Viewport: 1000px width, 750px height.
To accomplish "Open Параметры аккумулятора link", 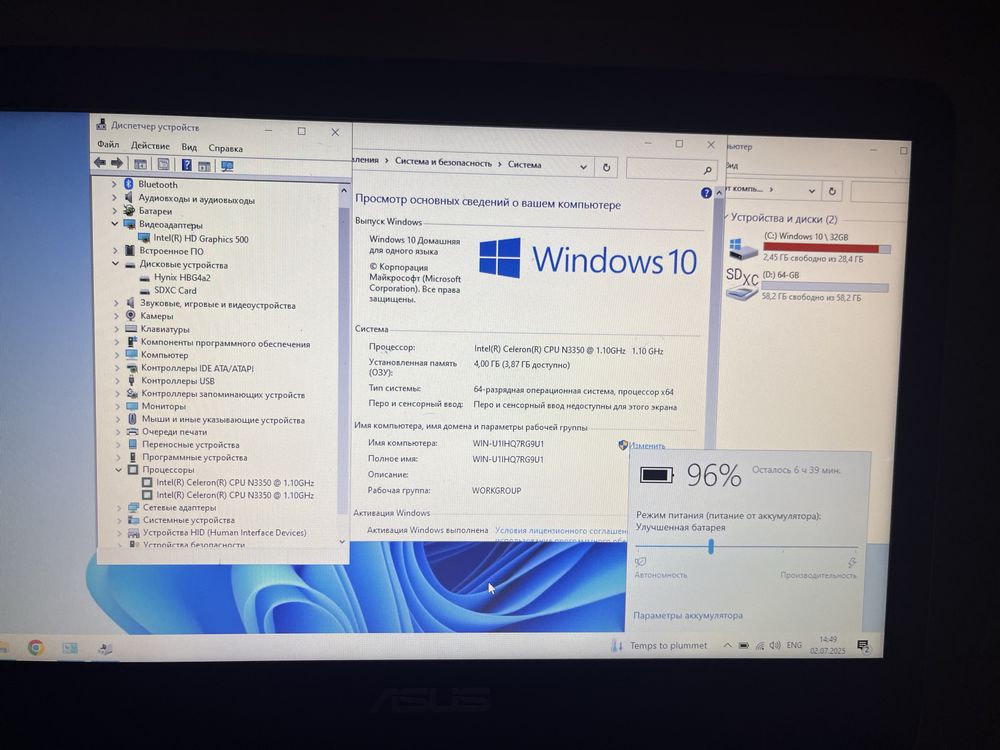I will (688, 615).
